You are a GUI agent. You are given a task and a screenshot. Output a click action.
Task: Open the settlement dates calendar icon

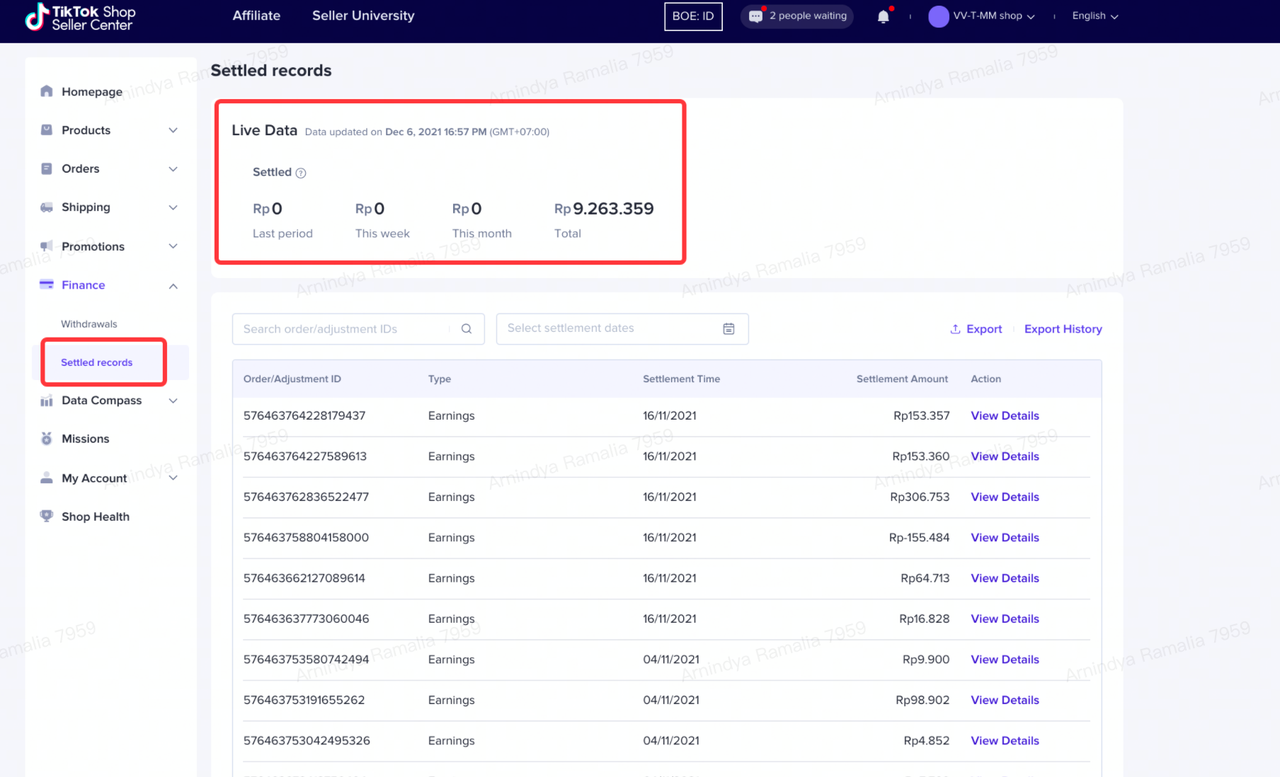[x=728, y=329]
